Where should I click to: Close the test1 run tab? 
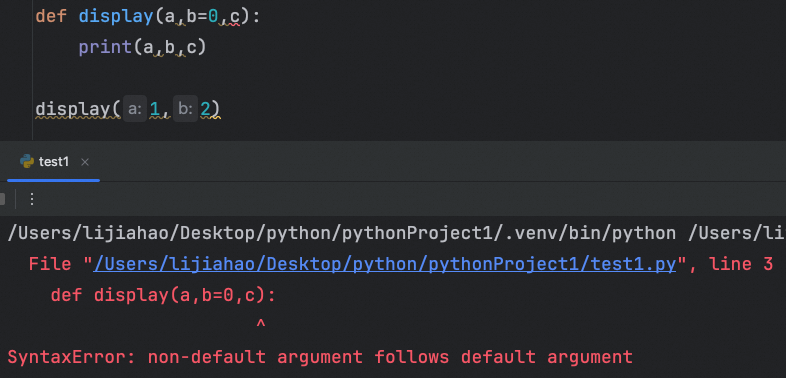click(85, 162)
